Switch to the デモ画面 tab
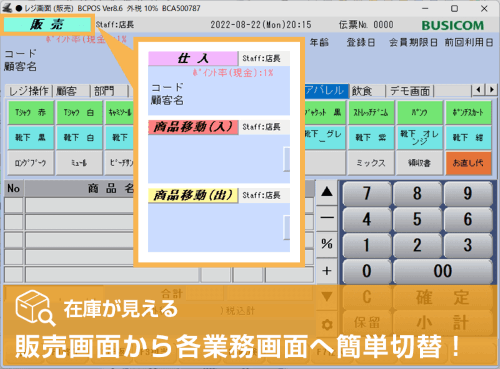Image resolution: width=500 pixels, height=369 pixels. 410,91
